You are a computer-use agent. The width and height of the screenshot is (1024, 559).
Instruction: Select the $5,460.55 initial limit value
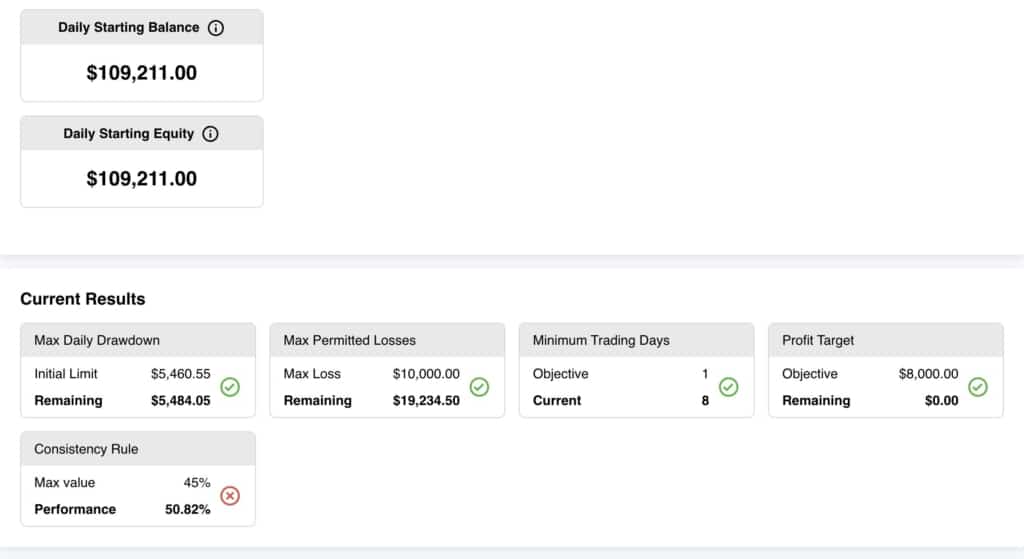pos(181,374)
